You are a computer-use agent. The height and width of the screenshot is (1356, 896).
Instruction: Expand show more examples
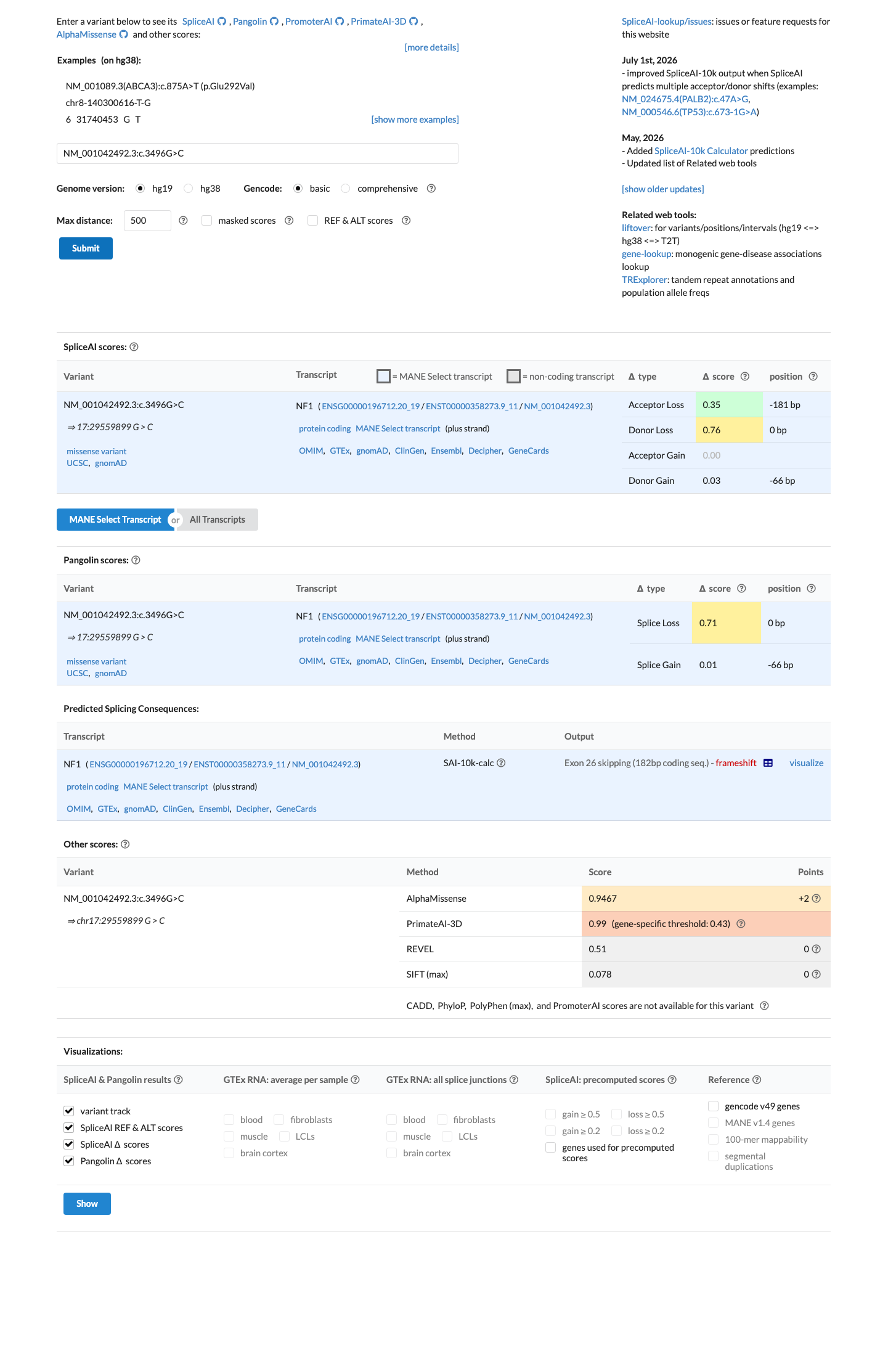[415, 120]
